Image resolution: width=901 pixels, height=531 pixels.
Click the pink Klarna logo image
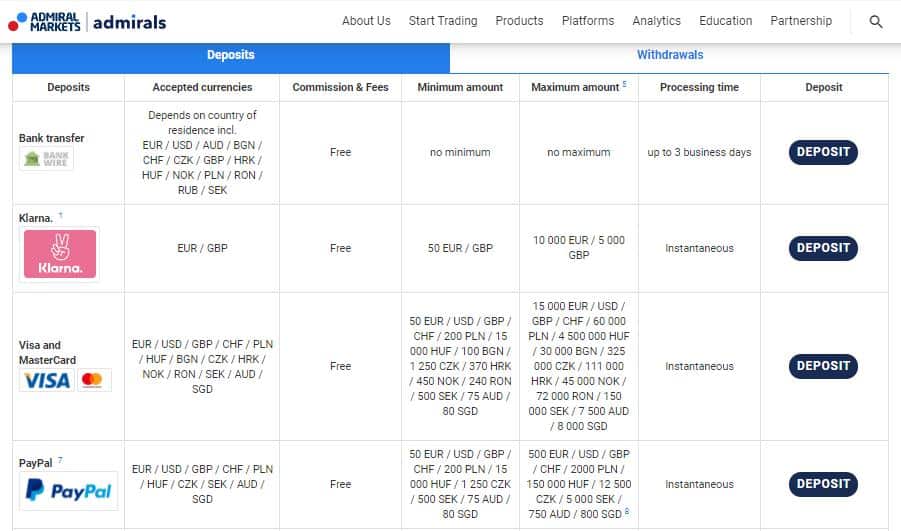pyautogui.click(x=60, y=254)
